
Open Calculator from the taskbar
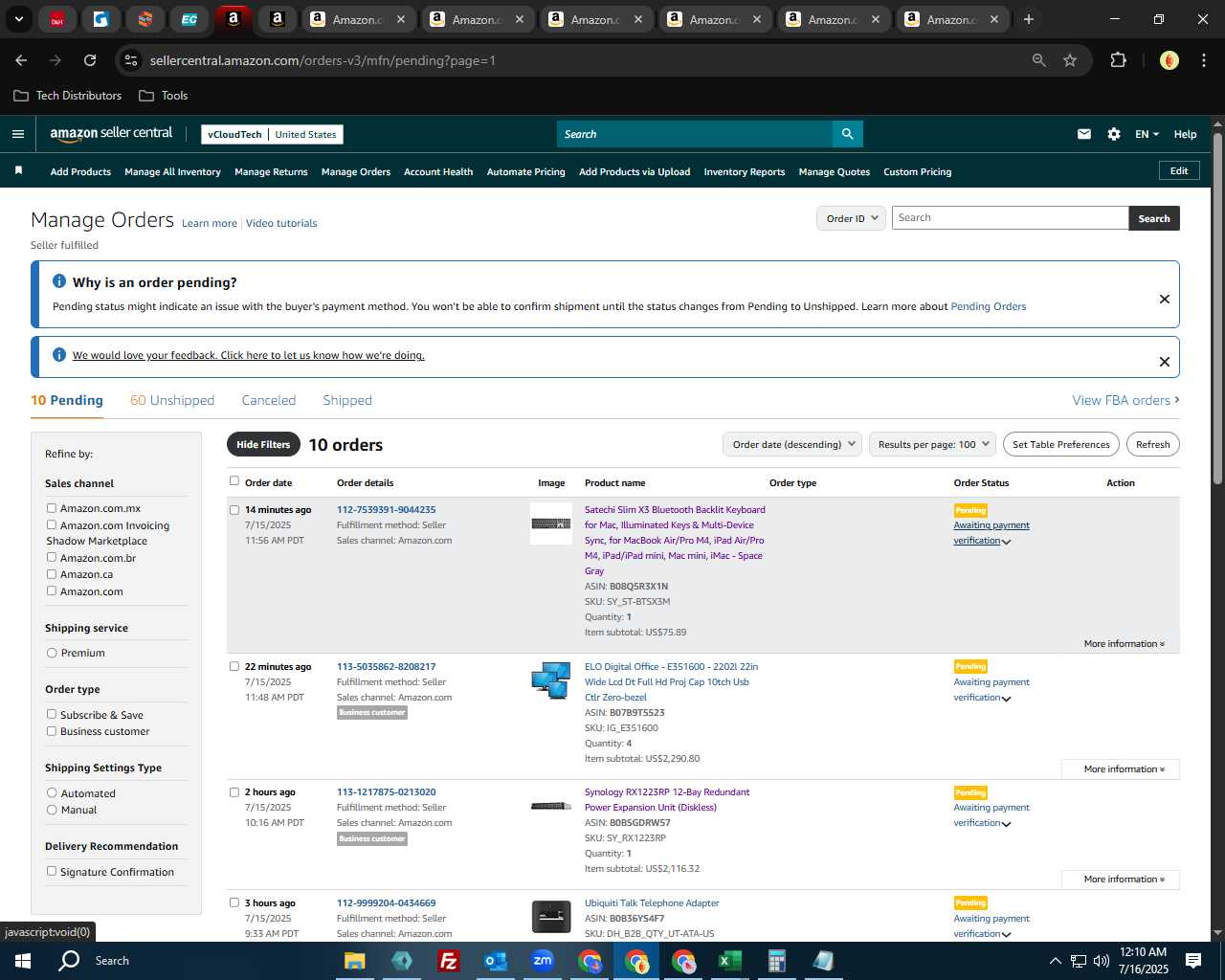(776, 961)
